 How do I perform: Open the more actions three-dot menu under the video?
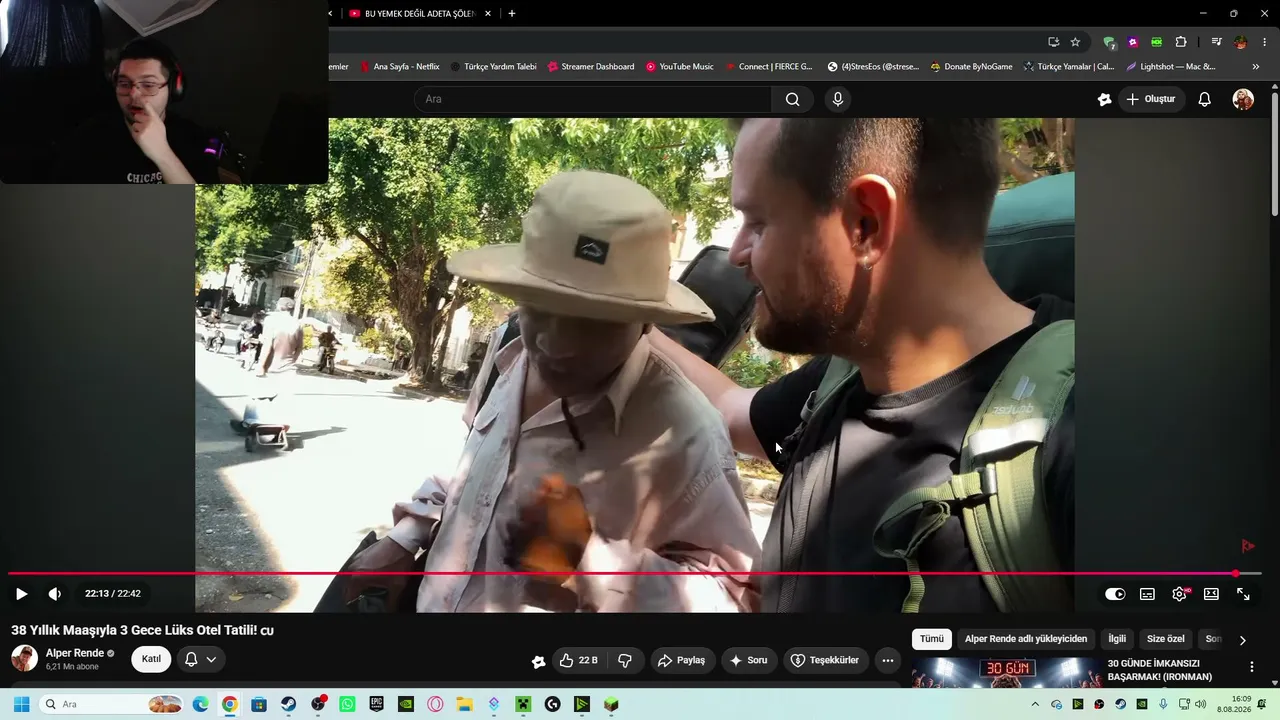pos(887,660)
